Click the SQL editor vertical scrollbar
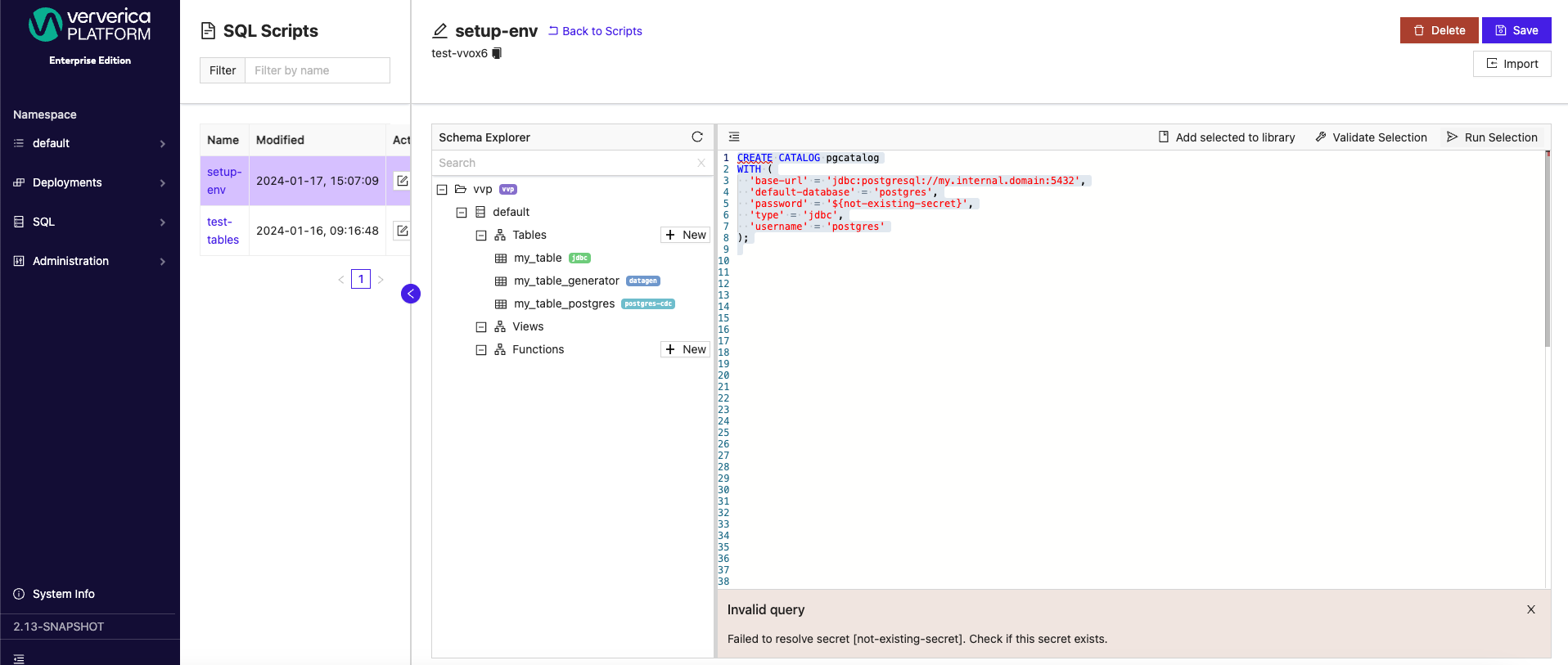1568x665 pixels. pos(1548,249)
